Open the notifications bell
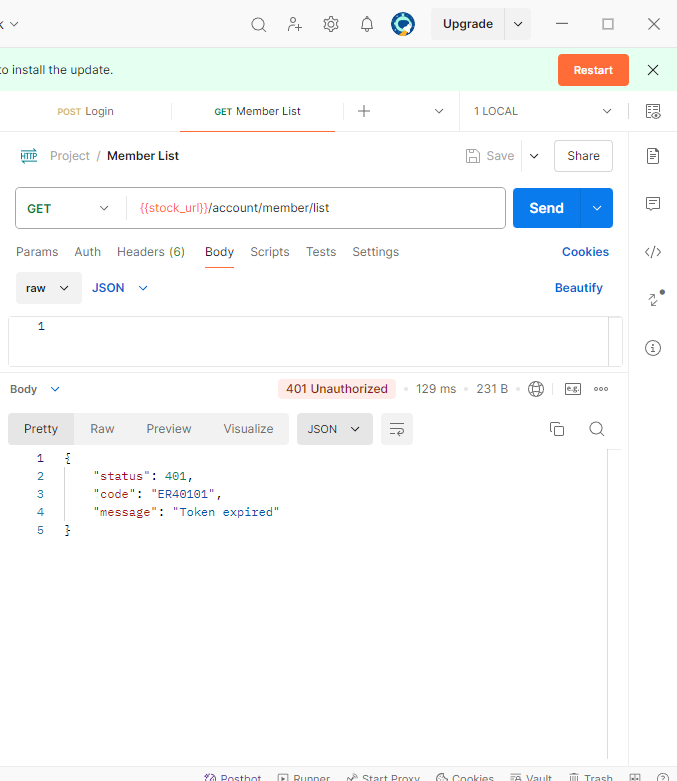The image size is (677, 781). 367,24
